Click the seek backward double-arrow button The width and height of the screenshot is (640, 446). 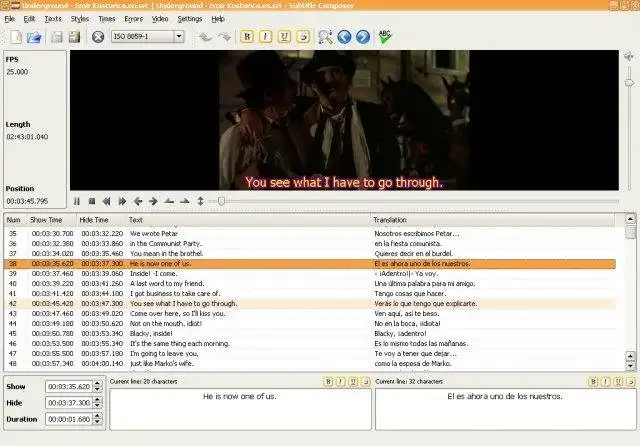107,201
